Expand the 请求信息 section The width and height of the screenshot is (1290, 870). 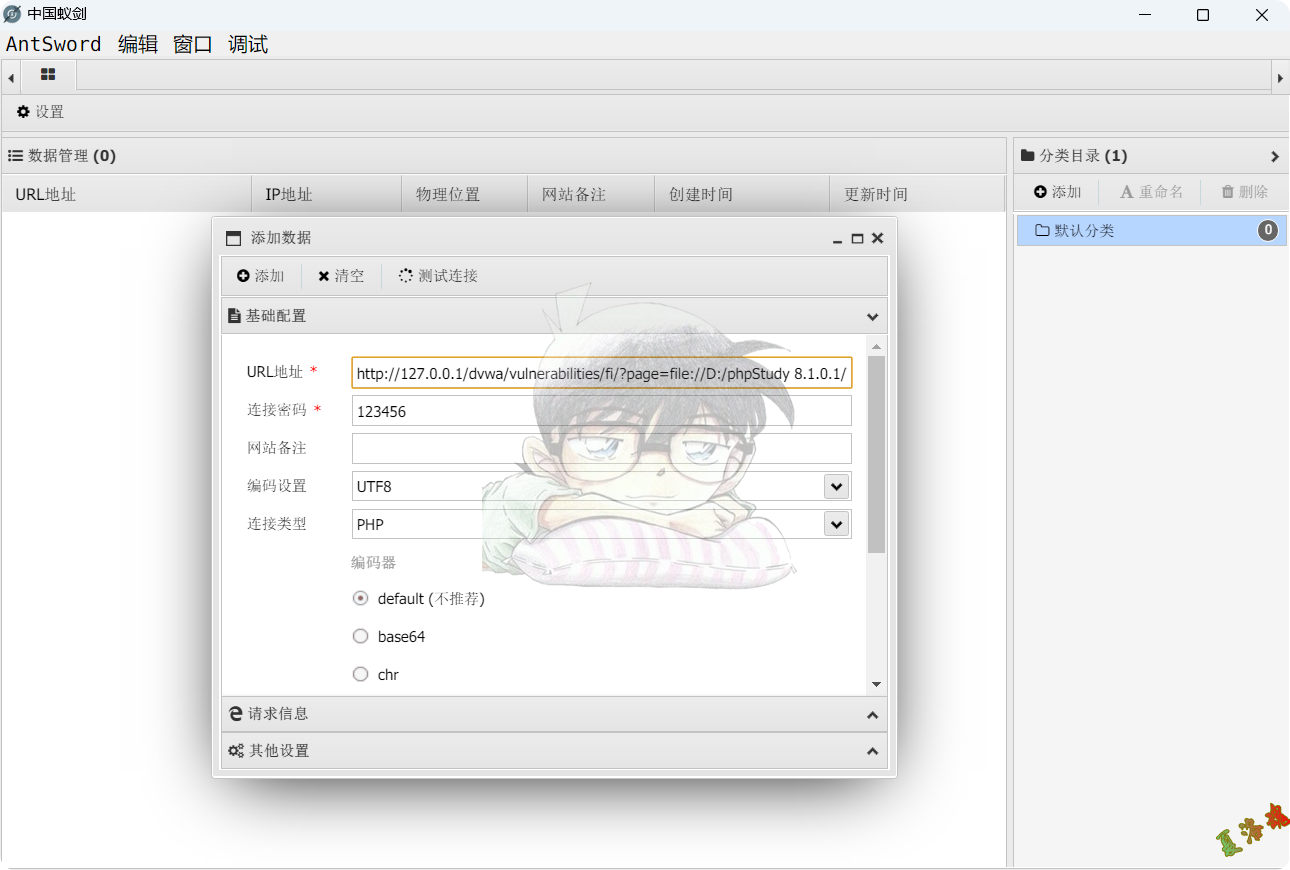pos(872,715)
